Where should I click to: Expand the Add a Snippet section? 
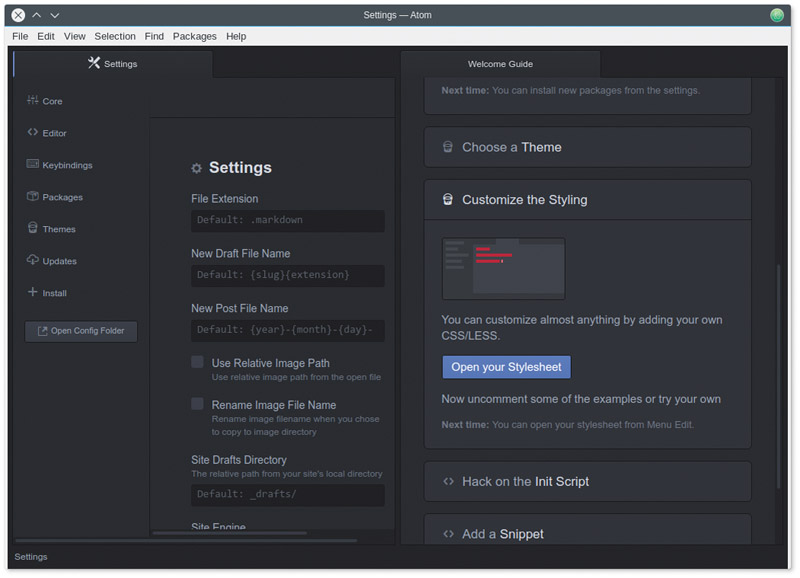(587, 531)
